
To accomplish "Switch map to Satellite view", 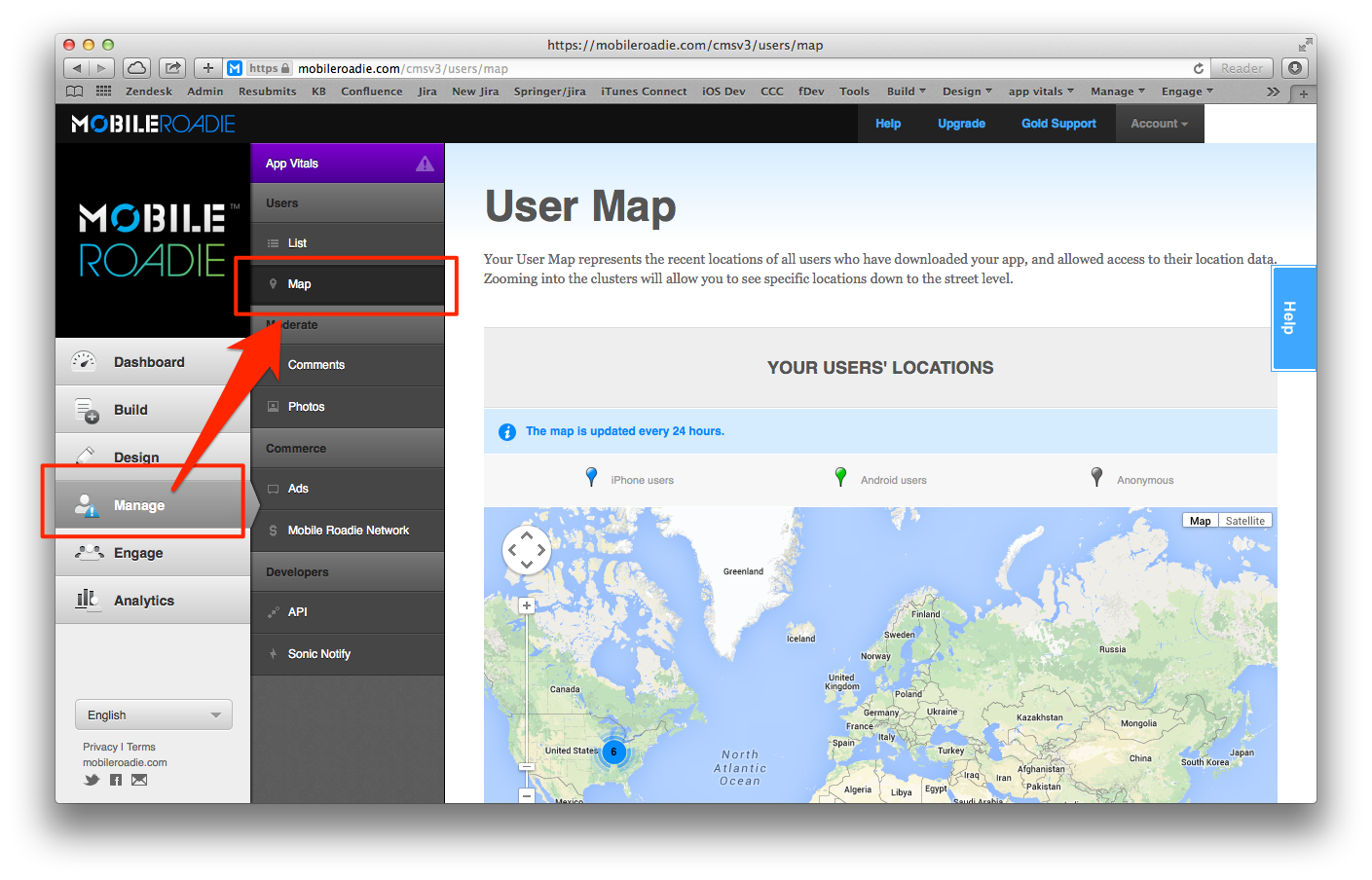I will click(1244, 521).
